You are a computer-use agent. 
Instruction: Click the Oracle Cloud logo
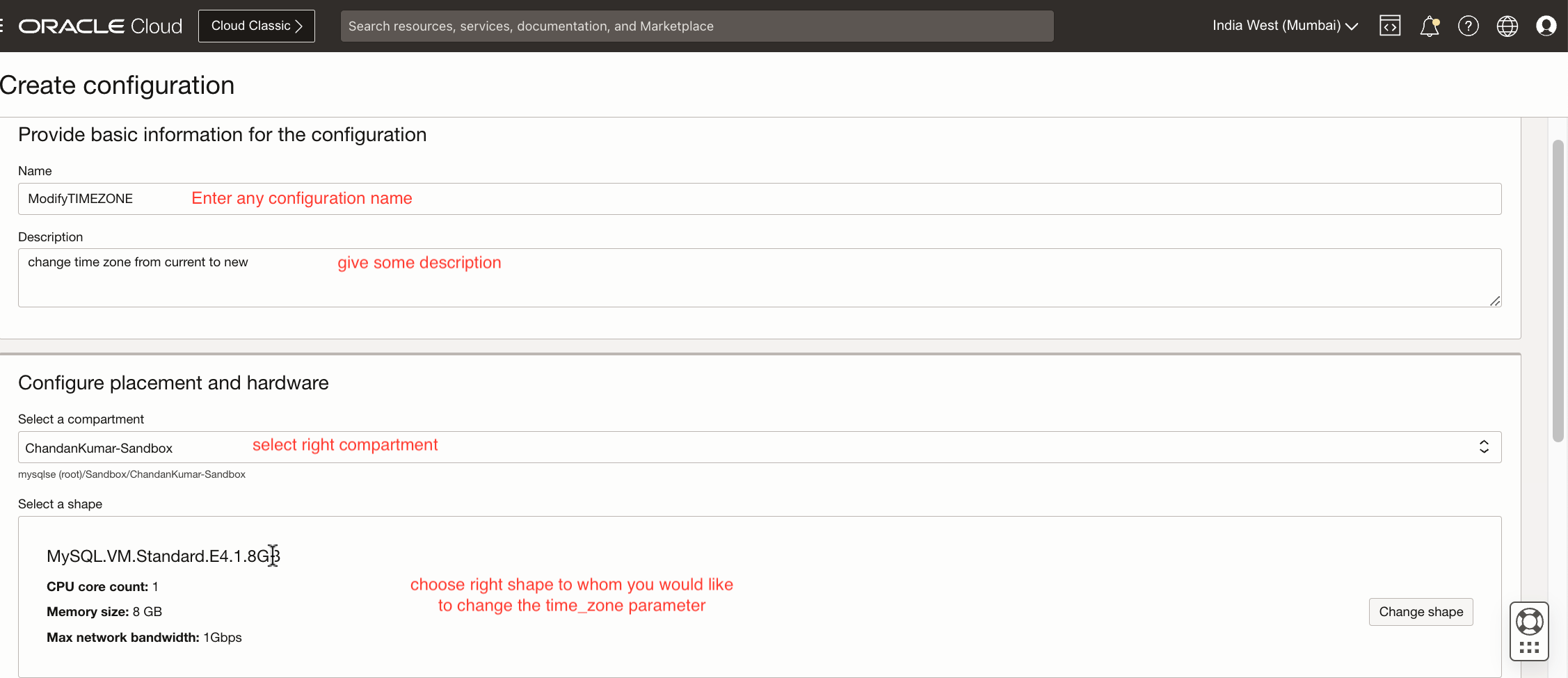pyautogui.click(x=101, y=26)
